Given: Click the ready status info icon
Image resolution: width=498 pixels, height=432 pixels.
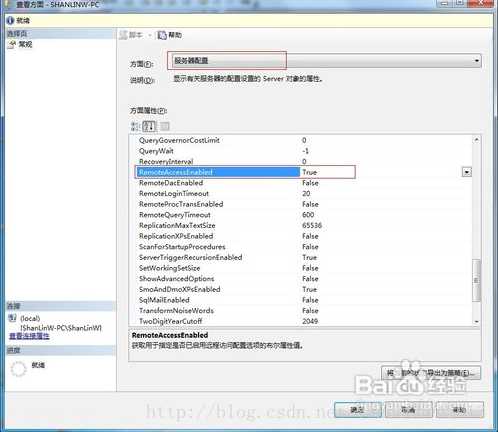Looking at the screenshot, I should [10, 21].
